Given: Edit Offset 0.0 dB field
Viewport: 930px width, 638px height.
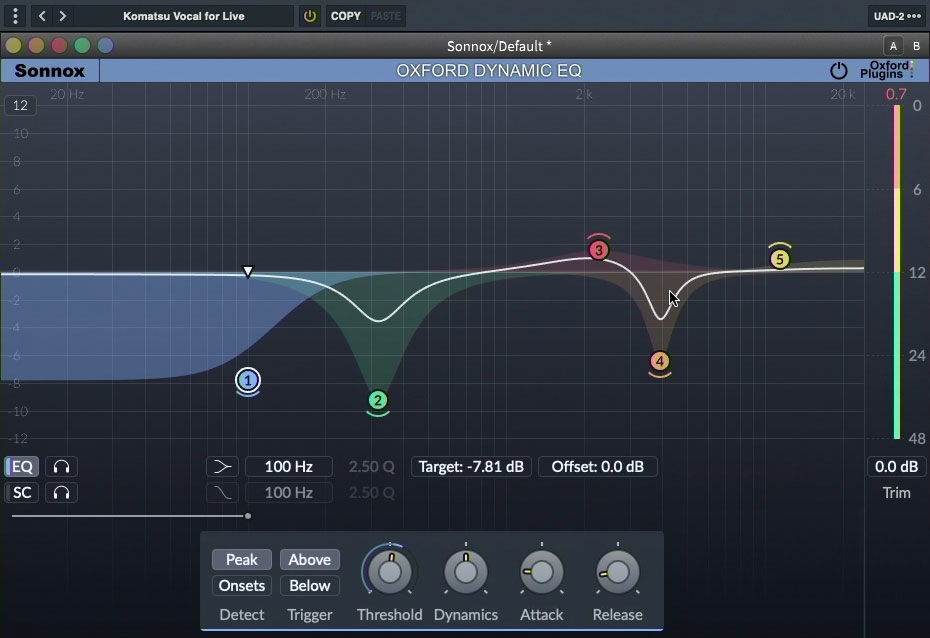Looking at the screenshot, I should pos(598,467).
